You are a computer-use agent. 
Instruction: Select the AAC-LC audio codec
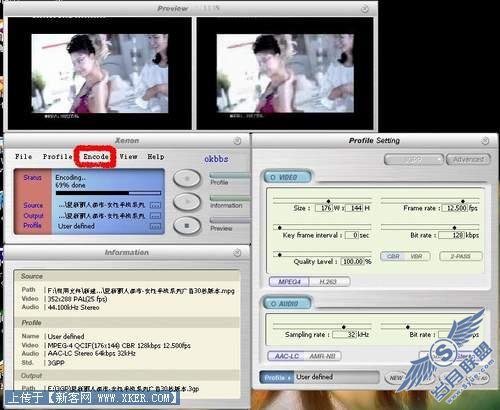[x=287, y=356]
